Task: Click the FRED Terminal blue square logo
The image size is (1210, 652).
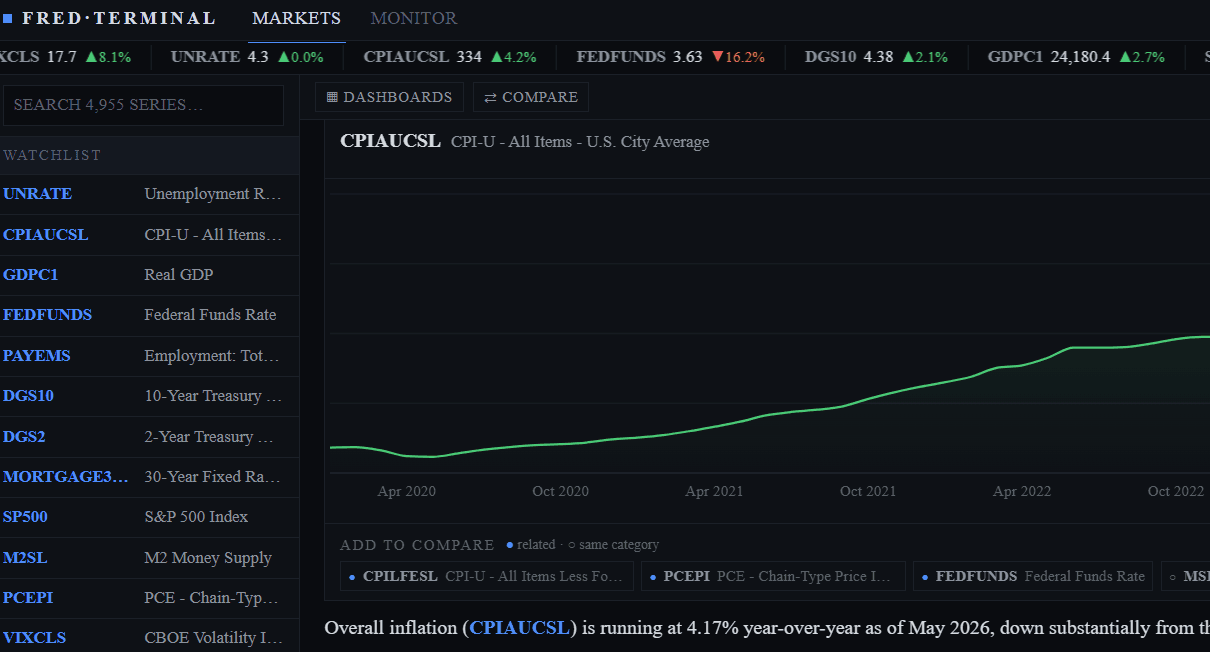Action: point(8,18)
